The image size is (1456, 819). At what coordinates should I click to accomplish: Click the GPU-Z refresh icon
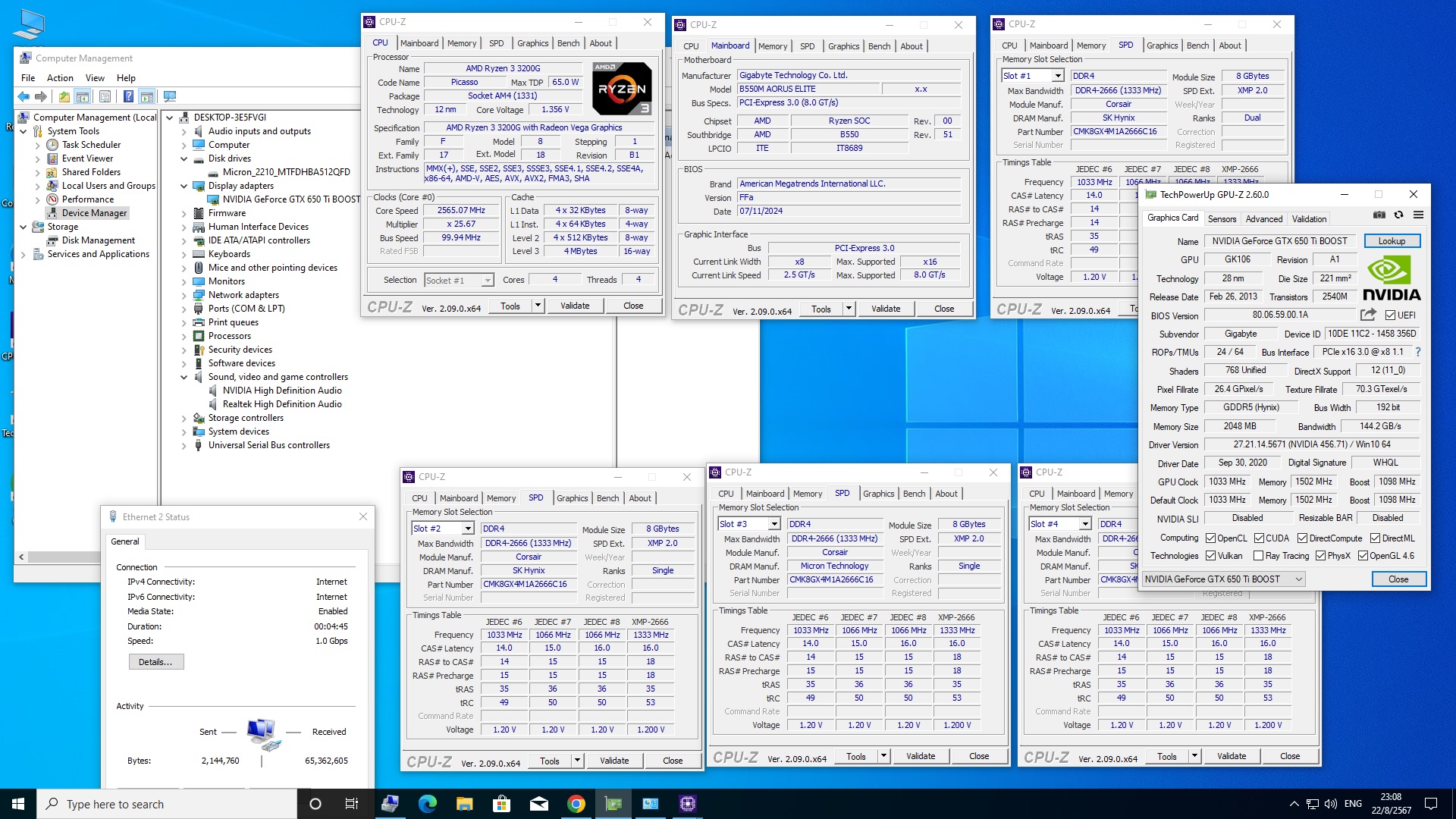1399,215
